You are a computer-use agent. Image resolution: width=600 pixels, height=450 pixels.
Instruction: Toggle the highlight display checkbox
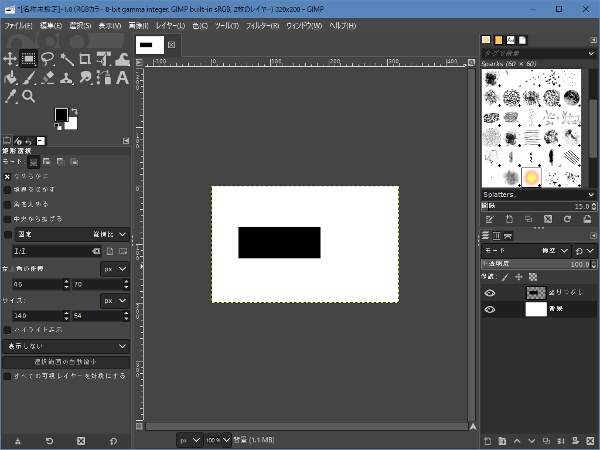click(x=8, y=329)
